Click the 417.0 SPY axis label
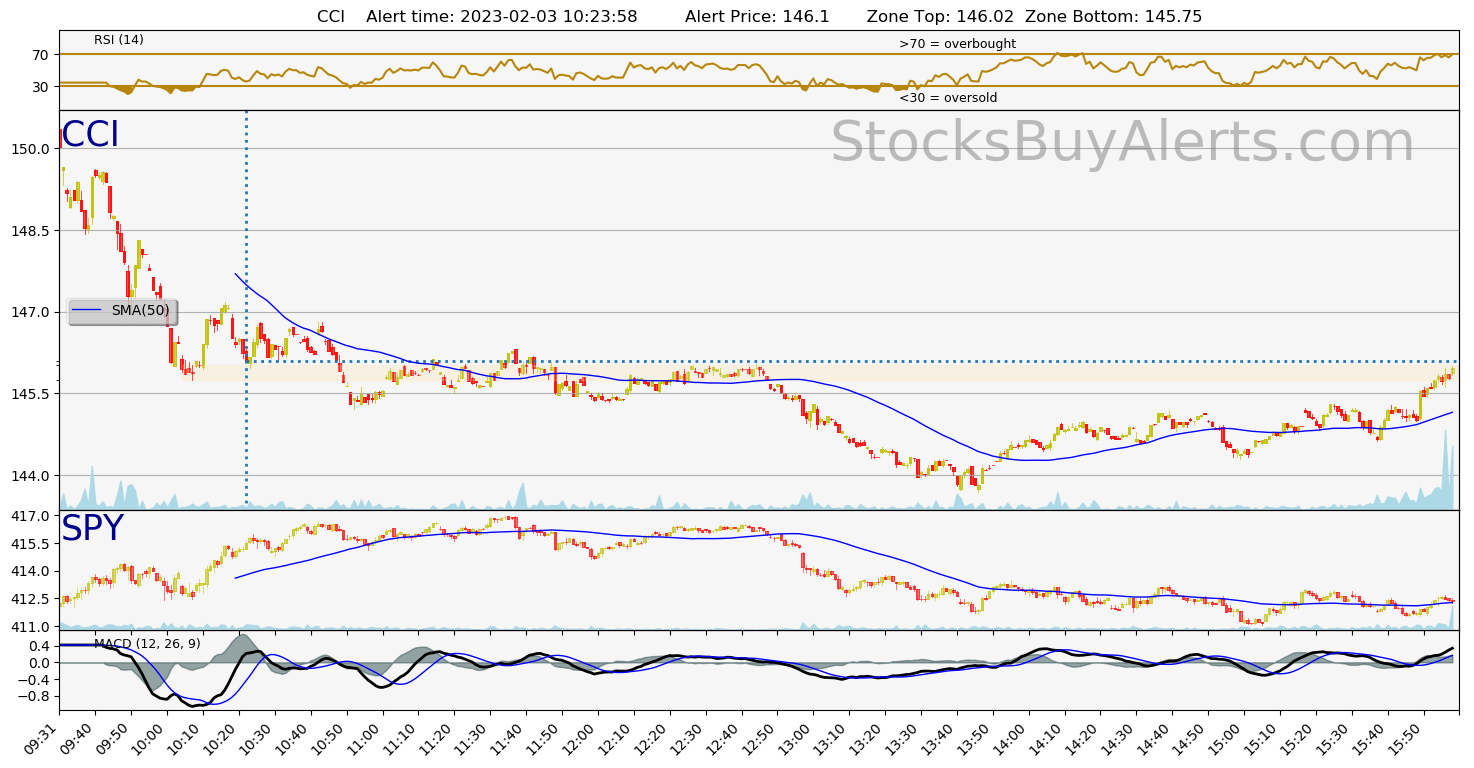The height and width of the screenshot is (768, 1474). pyautogui.click(x=30, y=516)
